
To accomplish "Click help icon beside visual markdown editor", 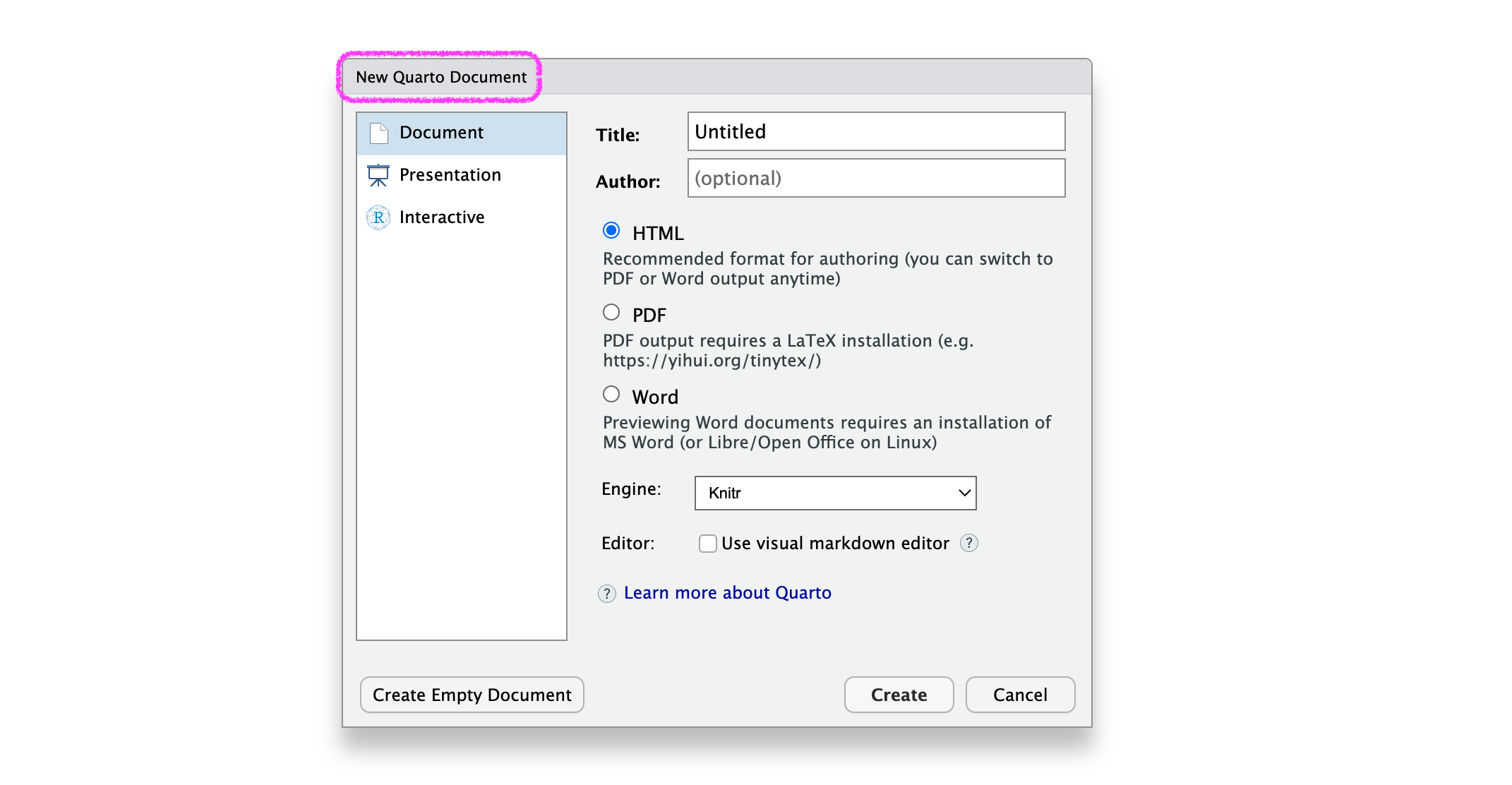I will 969,543.
